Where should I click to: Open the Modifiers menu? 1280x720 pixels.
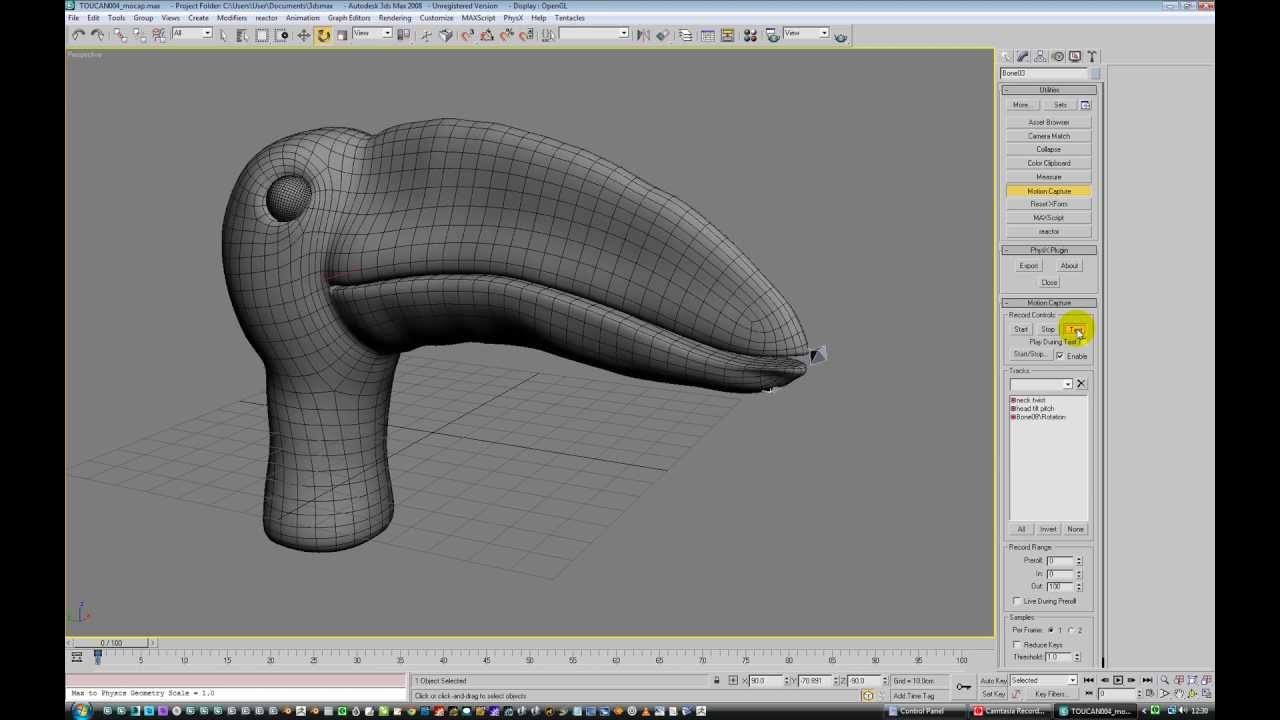tap(231, 18)
